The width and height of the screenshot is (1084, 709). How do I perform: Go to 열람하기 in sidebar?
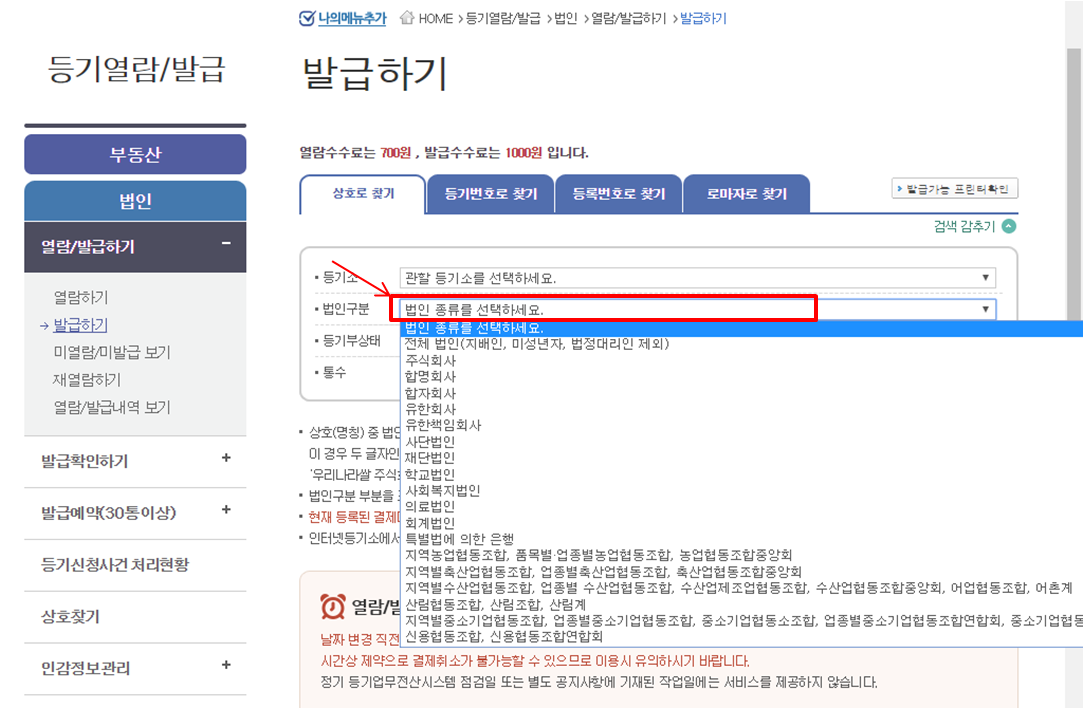[81, 297]
